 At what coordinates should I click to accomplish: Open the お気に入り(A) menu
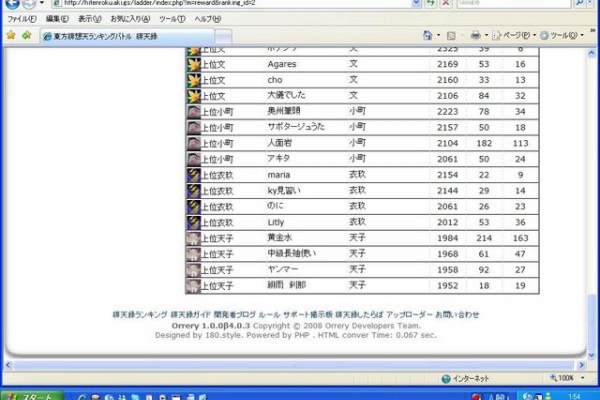pos(130,19)
